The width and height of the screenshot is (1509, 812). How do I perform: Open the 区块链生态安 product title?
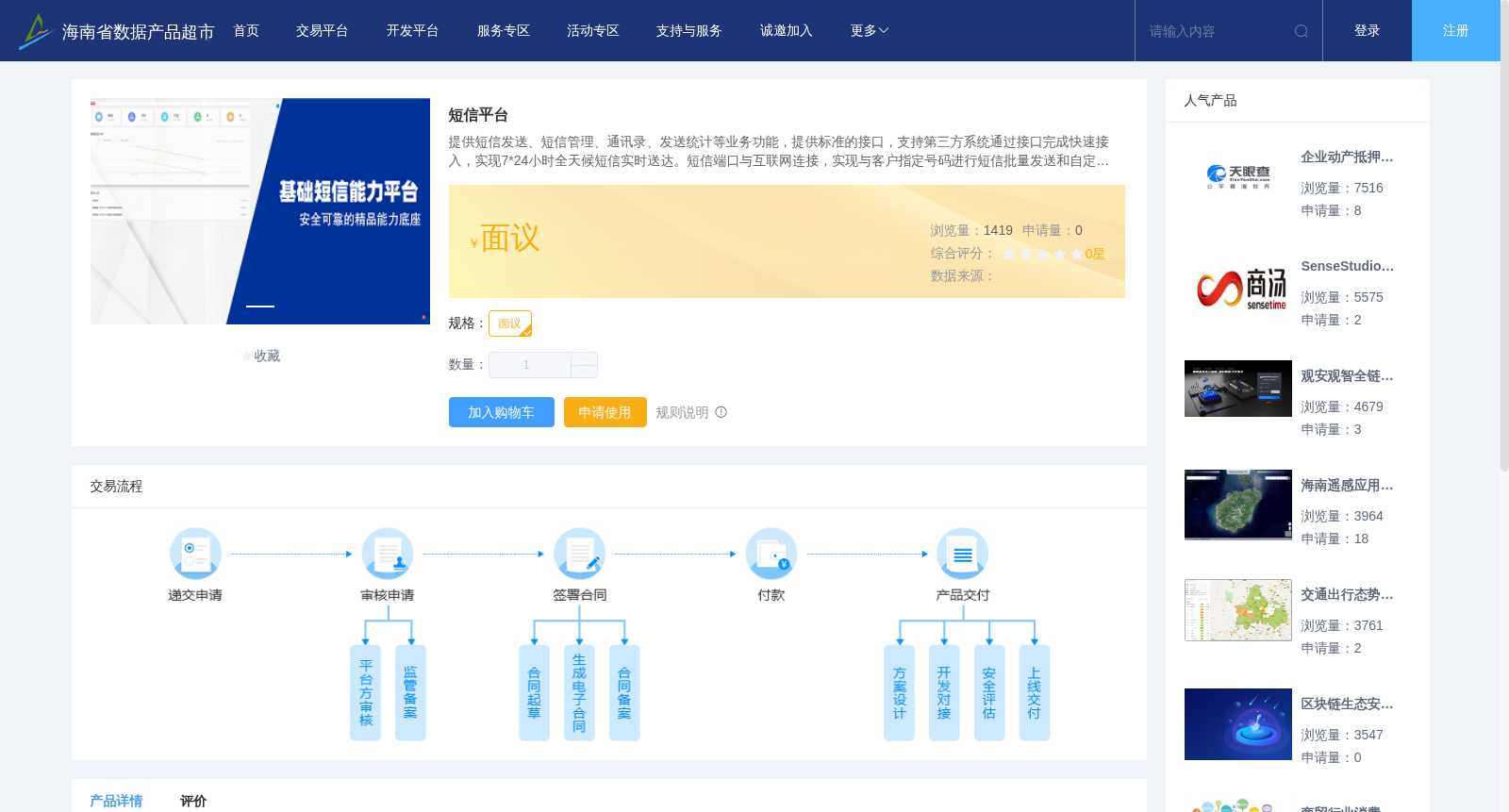click(1347, 704)
